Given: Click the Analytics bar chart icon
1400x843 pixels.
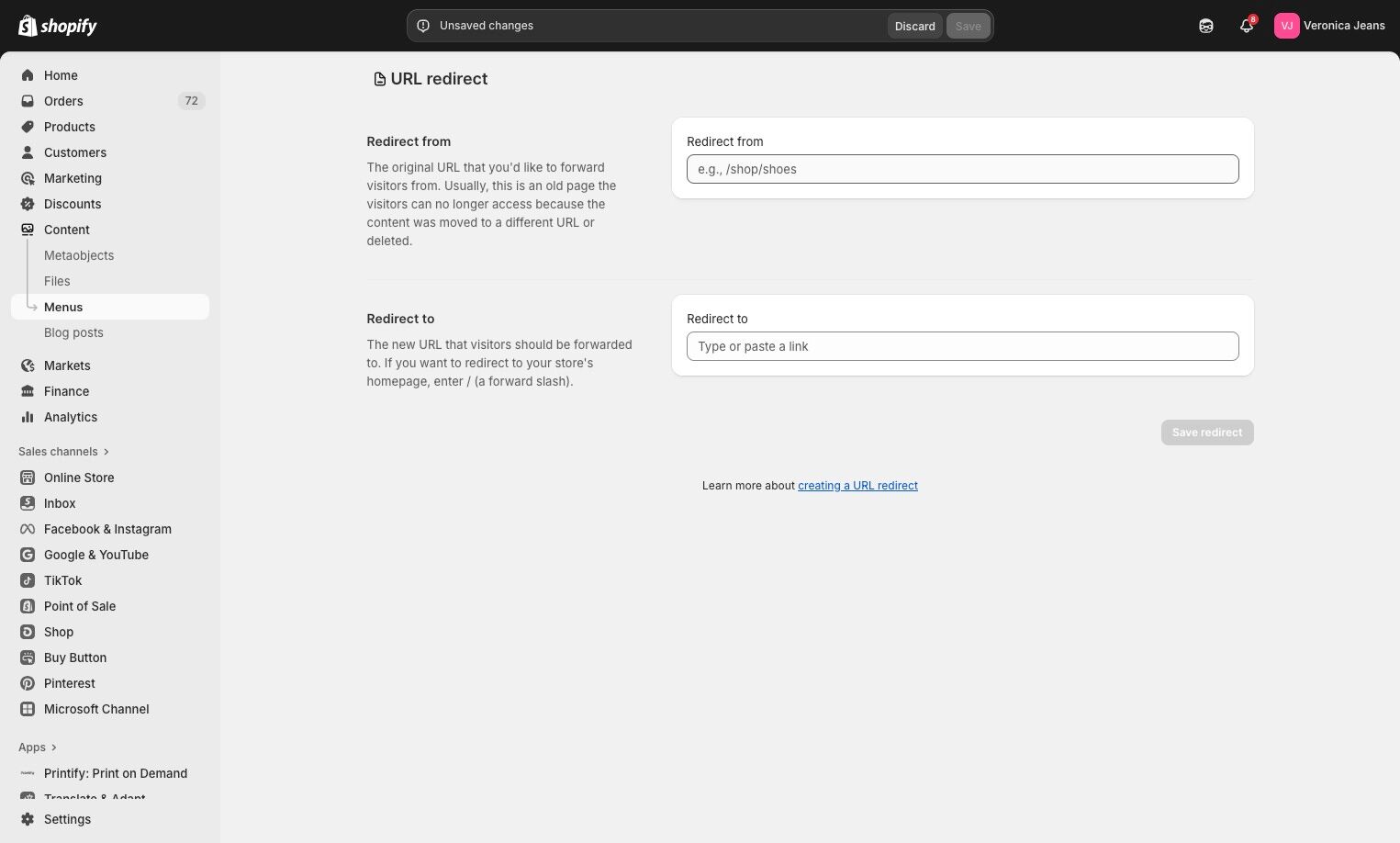Looking at the screenshot, I should pyautogui.click(x=28, y=417).
